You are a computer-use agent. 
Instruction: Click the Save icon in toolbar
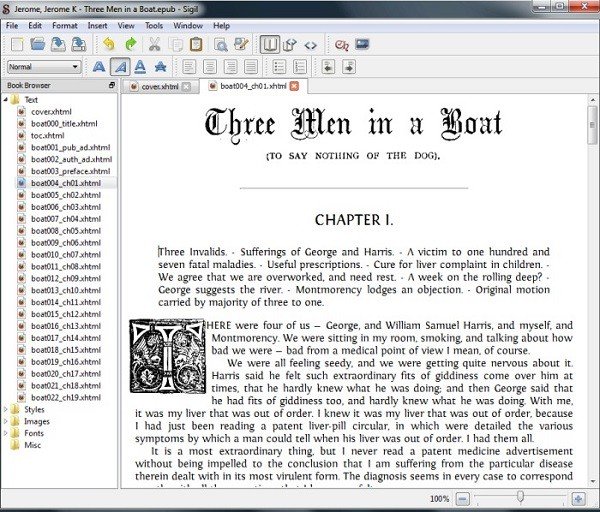58,45
